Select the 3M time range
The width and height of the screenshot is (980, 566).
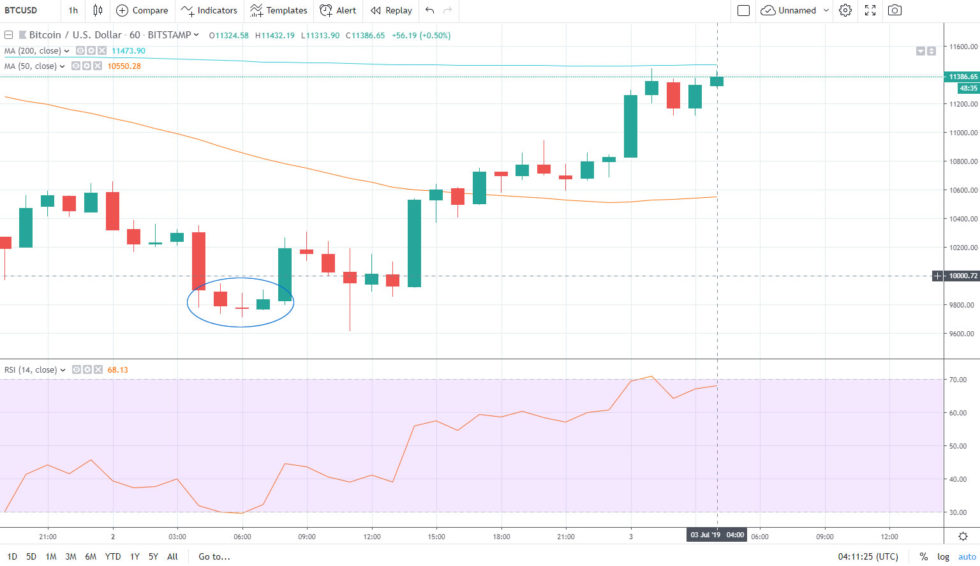pyautogui.click(x=71, y=556)
